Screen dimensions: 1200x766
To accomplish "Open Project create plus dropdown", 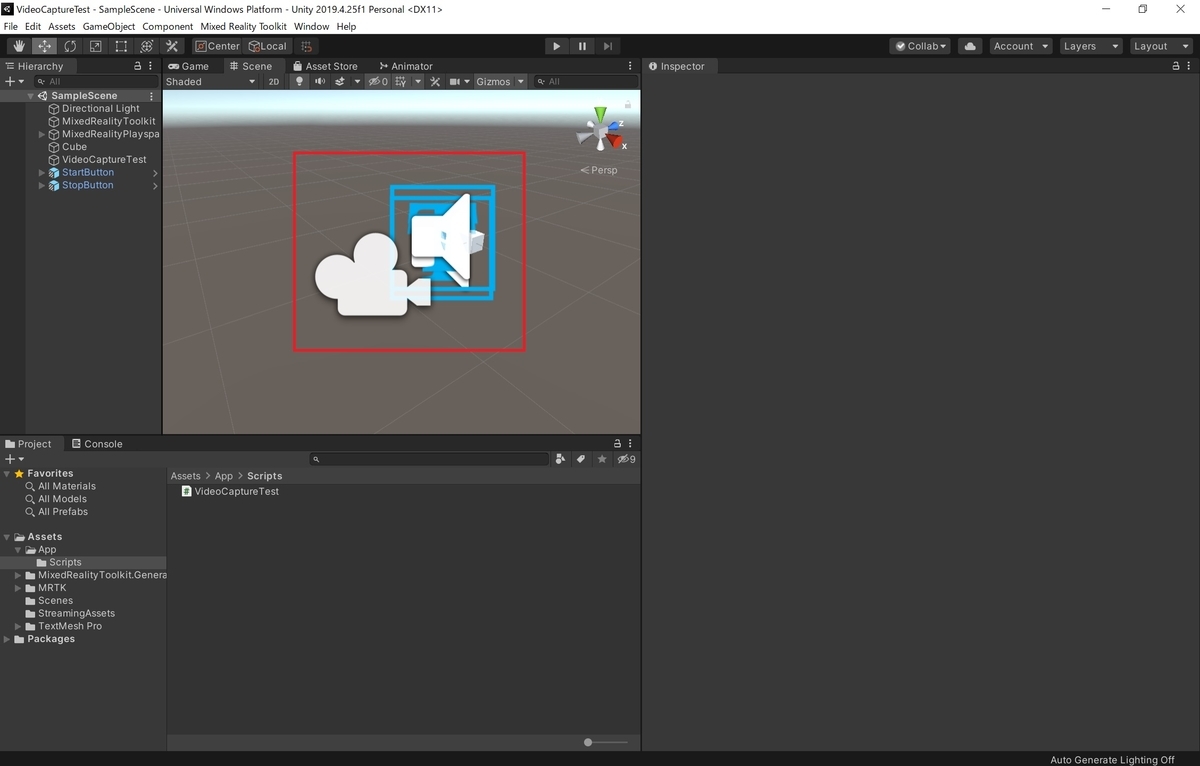I will tap(15, 459).
